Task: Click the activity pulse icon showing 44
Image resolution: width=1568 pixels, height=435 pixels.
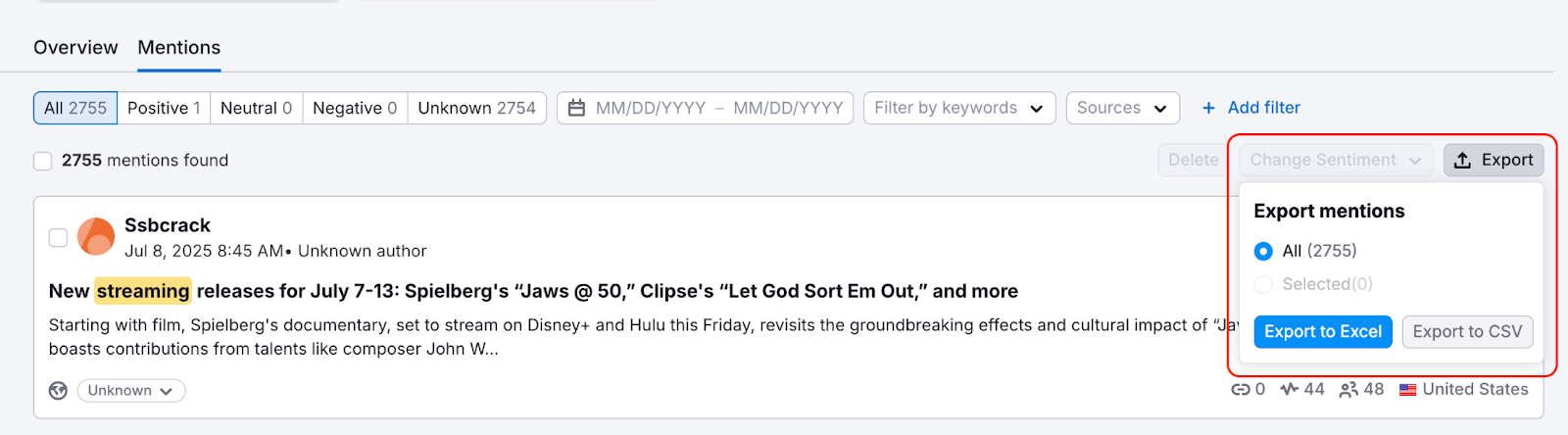Action: pyautogui.click(x=1290, y=390)
